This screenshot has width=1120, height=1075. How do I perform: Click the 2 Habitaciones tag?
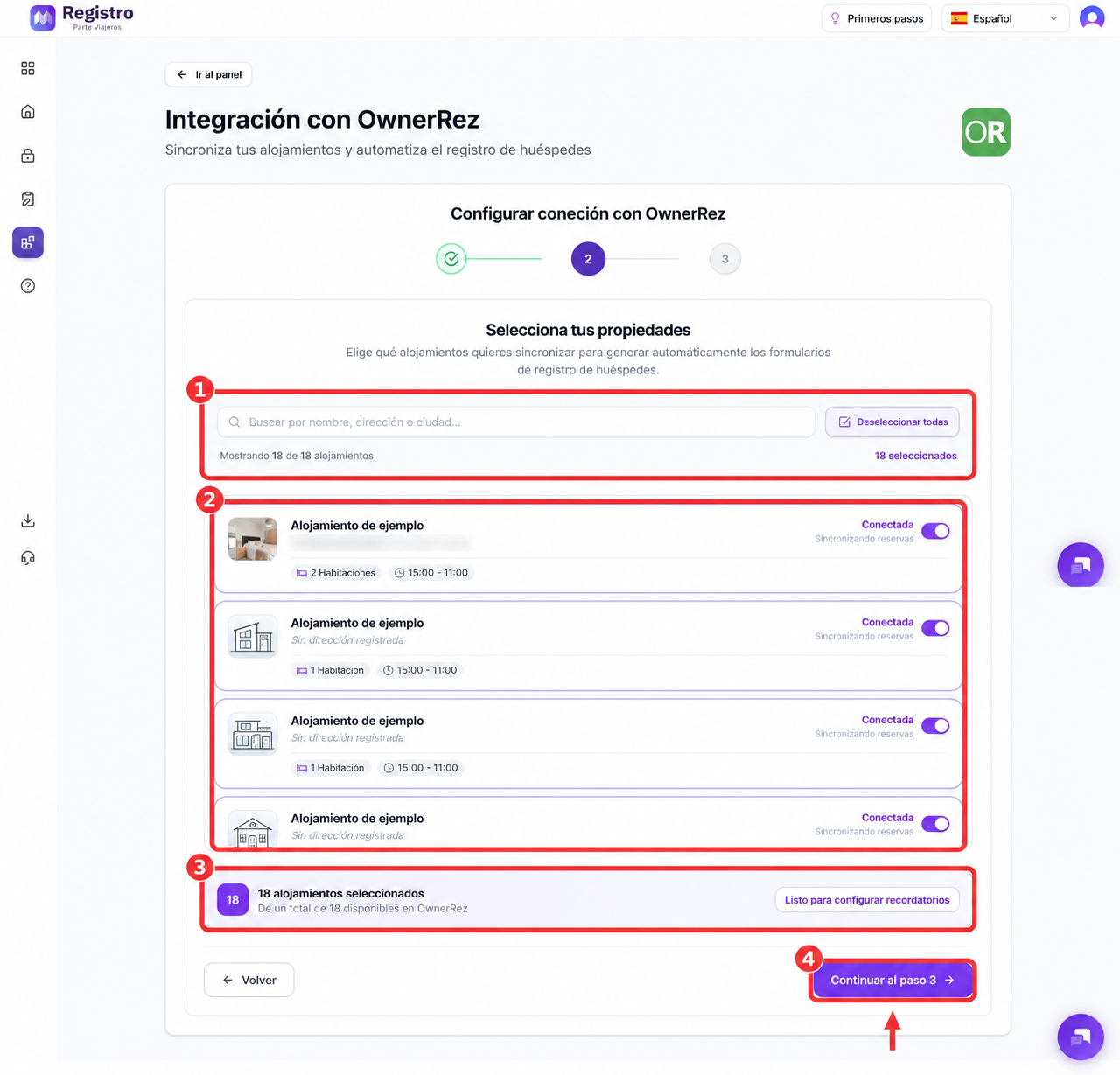(336, 573)
